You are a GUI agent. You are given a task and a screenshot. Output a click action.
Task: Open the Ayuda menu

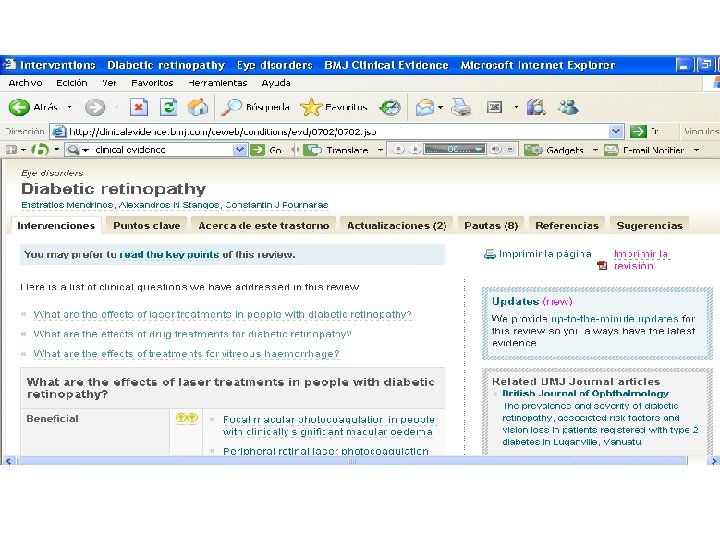tap(276, 83)
